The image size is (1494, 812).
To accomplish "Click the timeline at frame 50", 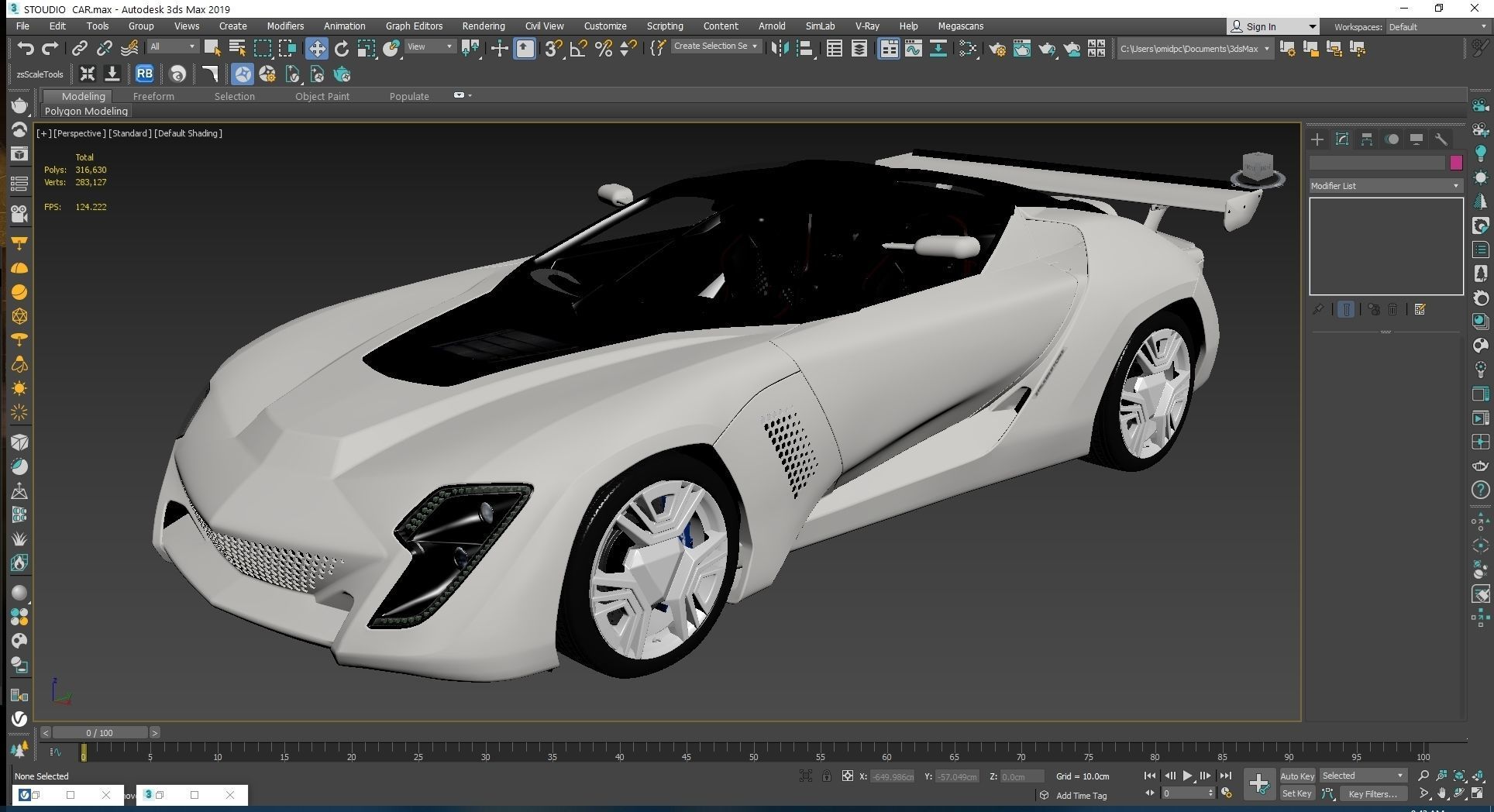I will [x=753, y=752].
